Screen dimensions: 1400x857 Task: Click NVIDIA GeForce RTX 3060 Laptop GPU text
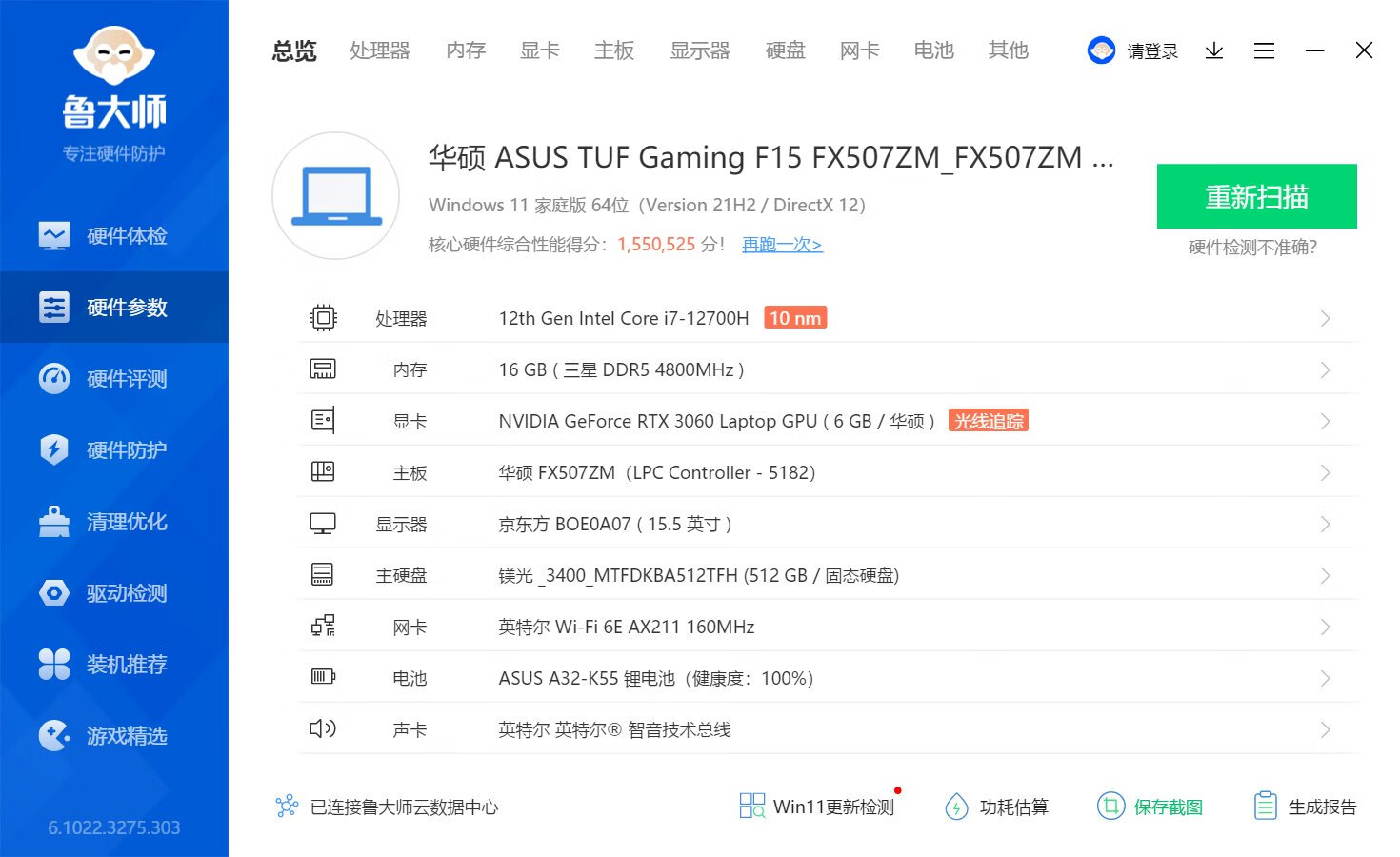click(x=658, y=421)
